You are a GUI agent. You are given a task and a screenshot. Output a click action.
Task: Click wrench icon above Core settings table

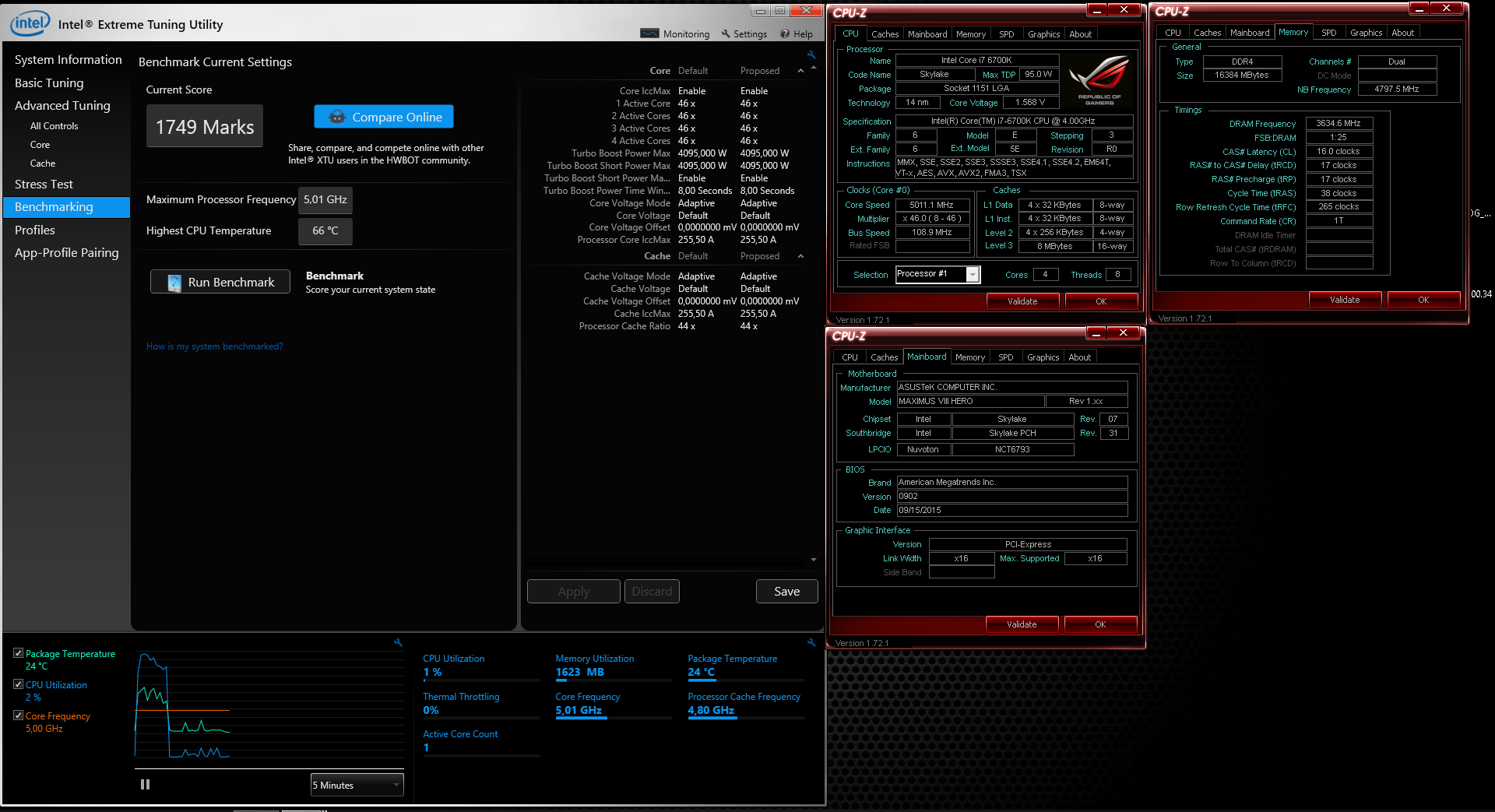pyautogui.click(x=811, y=54)
